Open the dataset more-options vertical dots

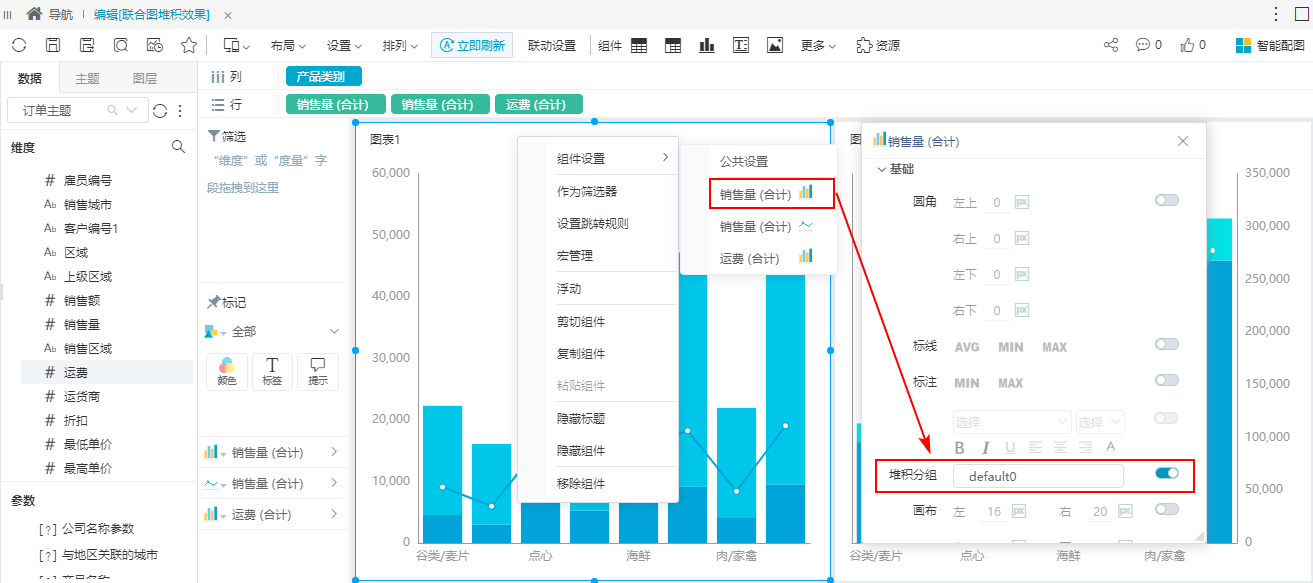[x=180, y=110]
